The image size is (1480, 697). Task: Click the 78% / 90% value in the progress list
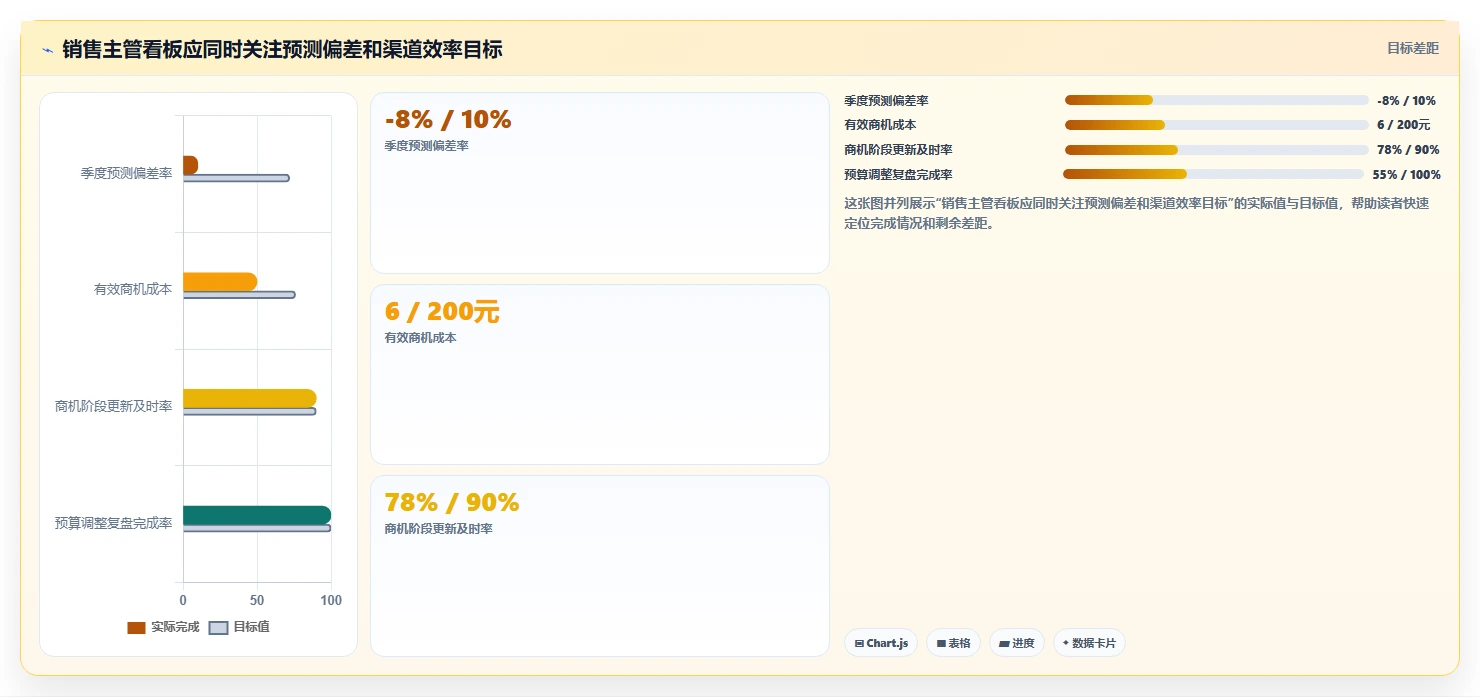pyautogui.click(x=1408, y=150)
